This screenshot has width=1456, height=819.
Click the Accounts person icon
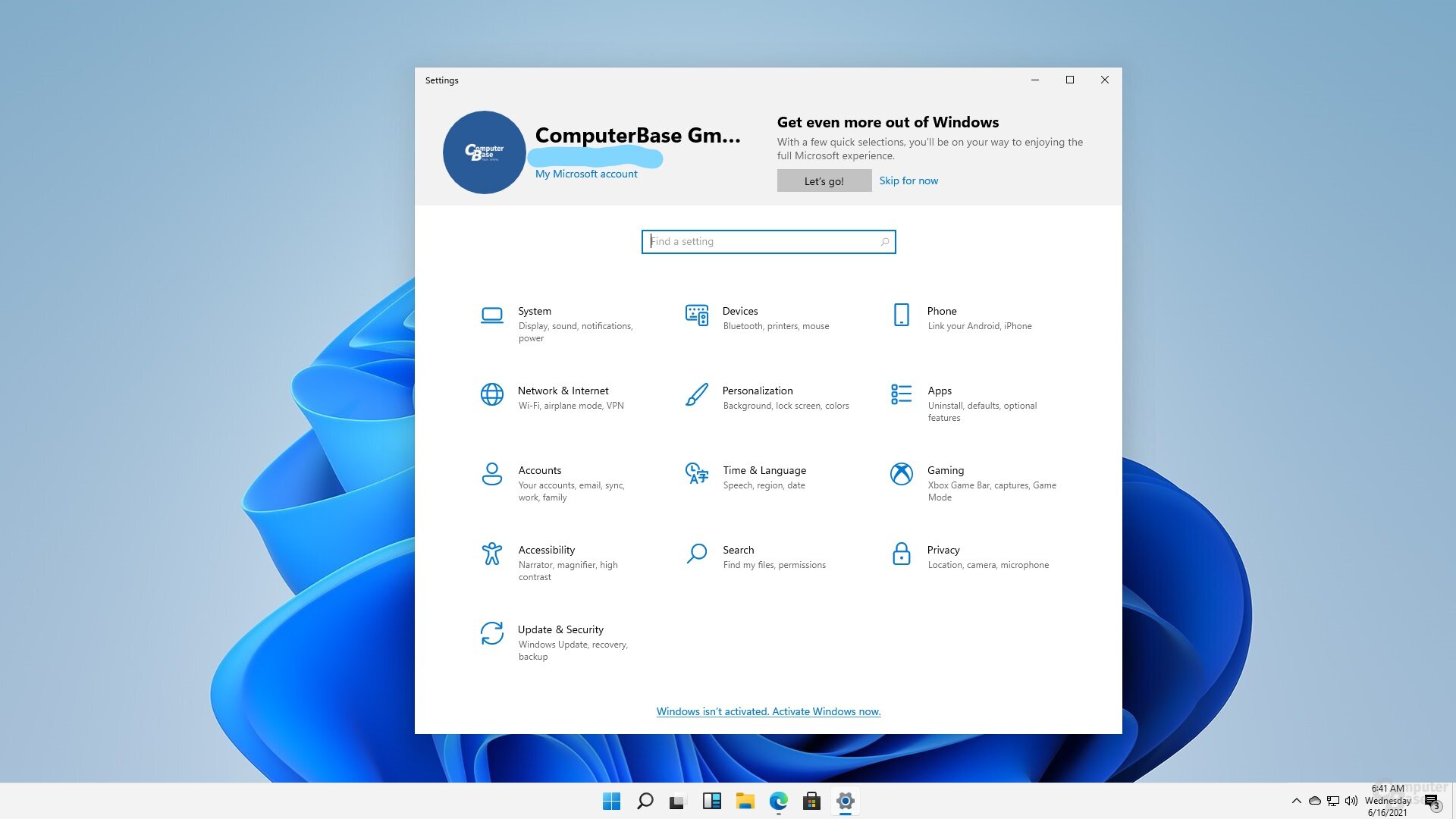491,474
